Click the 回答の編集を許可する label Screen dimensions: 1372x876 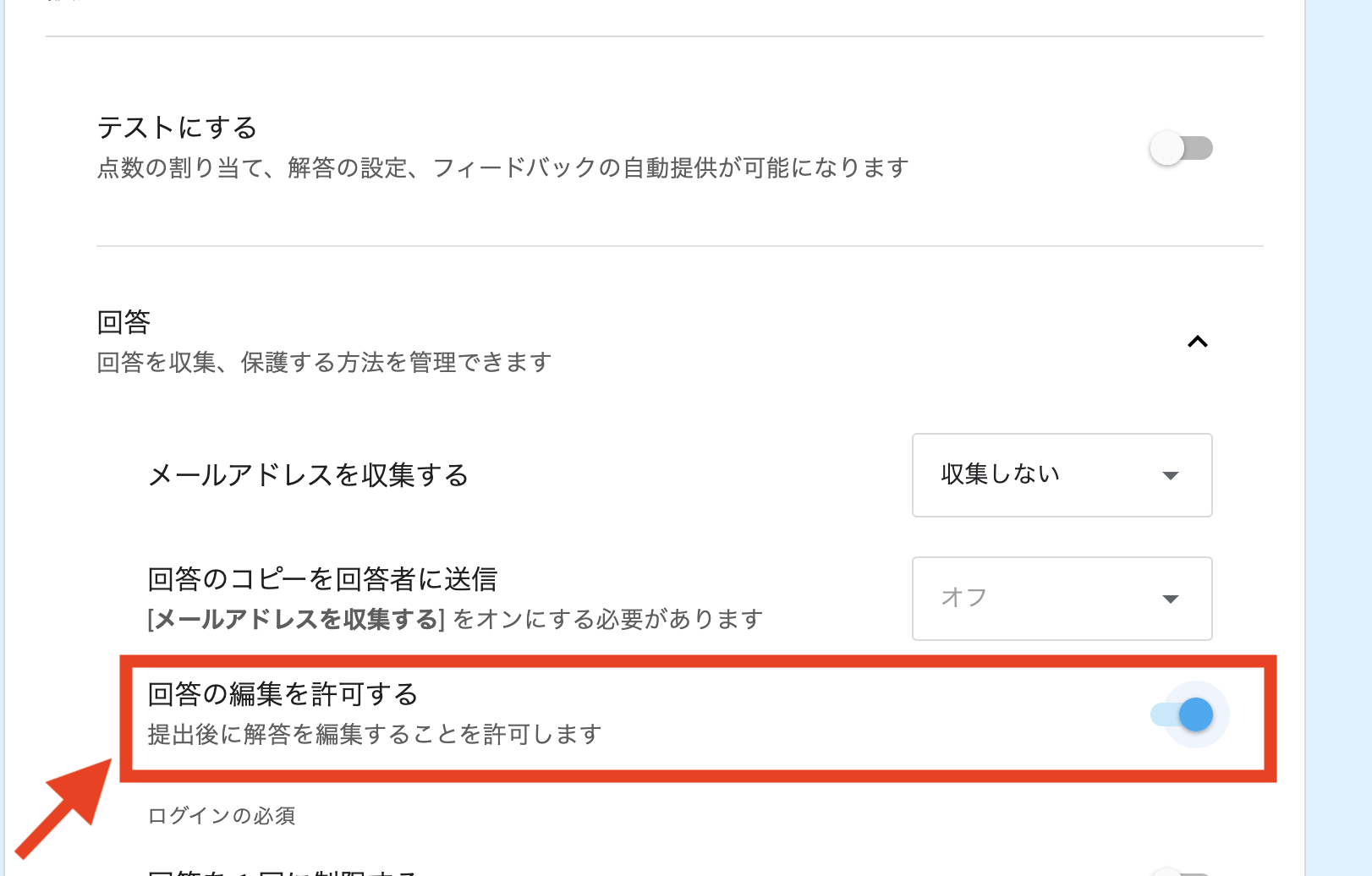point(283,694)
